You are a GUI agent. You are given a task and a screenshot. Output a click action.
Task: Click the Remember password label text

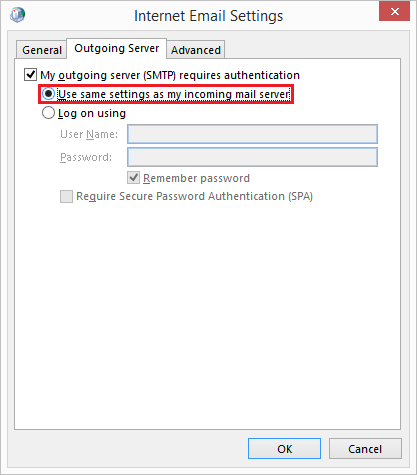click(x=196, y=178)
